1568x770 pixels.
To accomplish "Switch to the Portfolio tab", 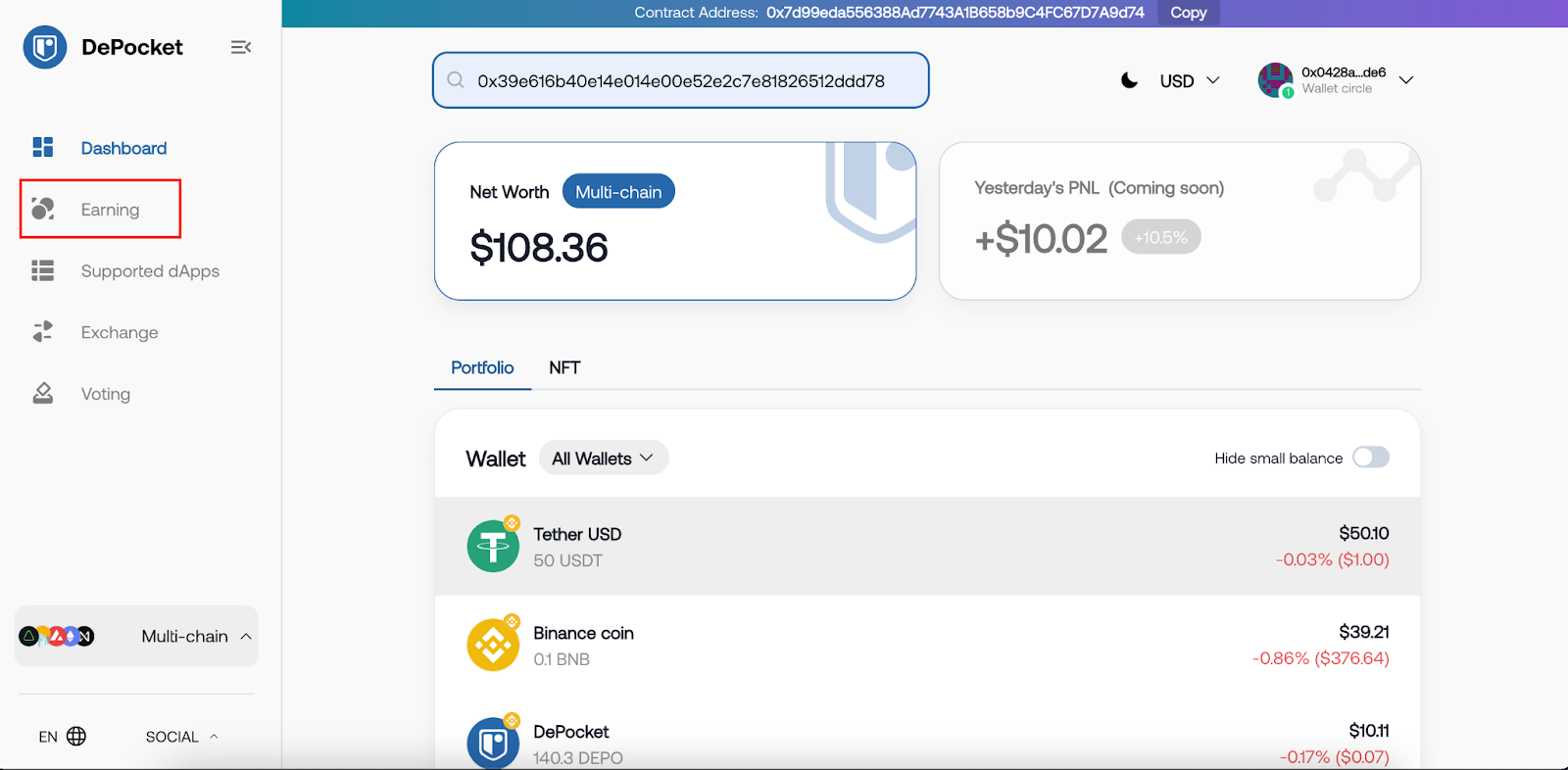I will pos(482,367).
